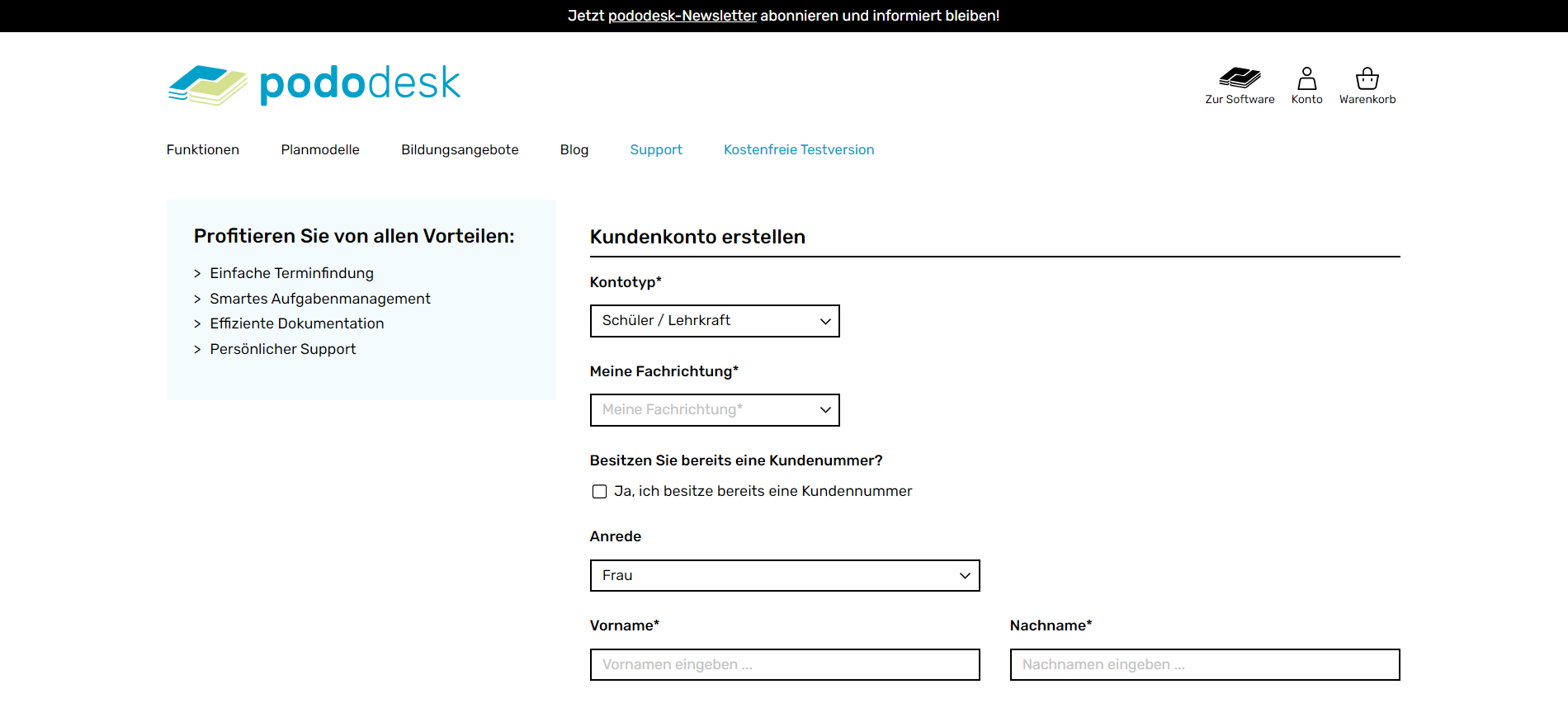Click the 'Kundenkonto erstellen' heading
1568x708 pixels.
(x=697, y=237)
